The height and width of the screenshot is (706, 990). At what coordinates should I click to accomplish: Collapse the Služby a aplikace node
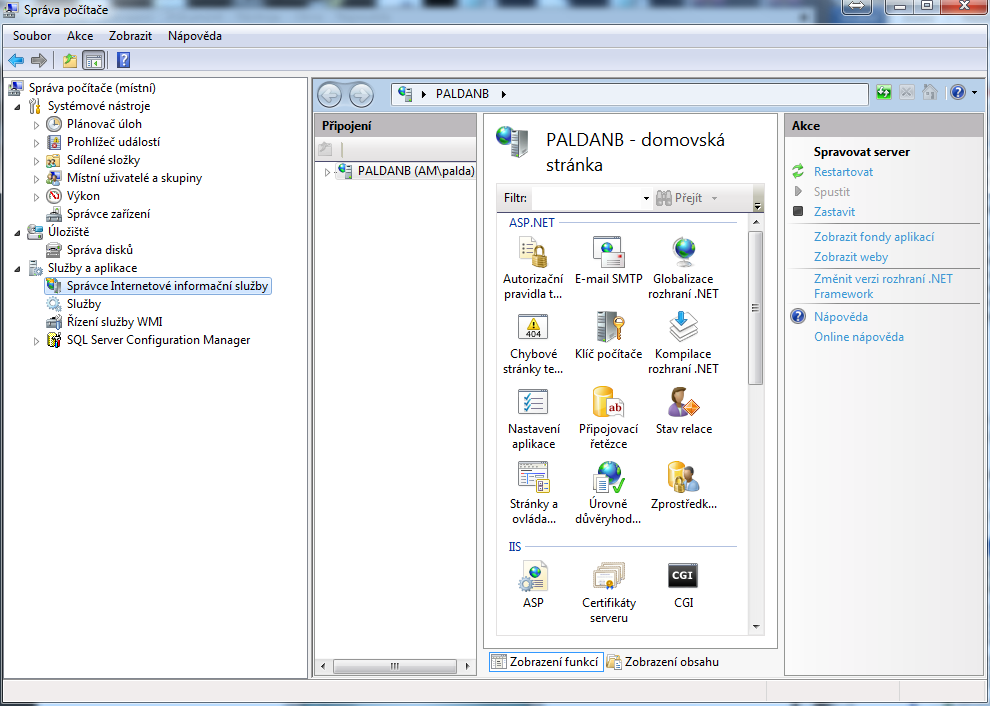(x=18, y=269)
